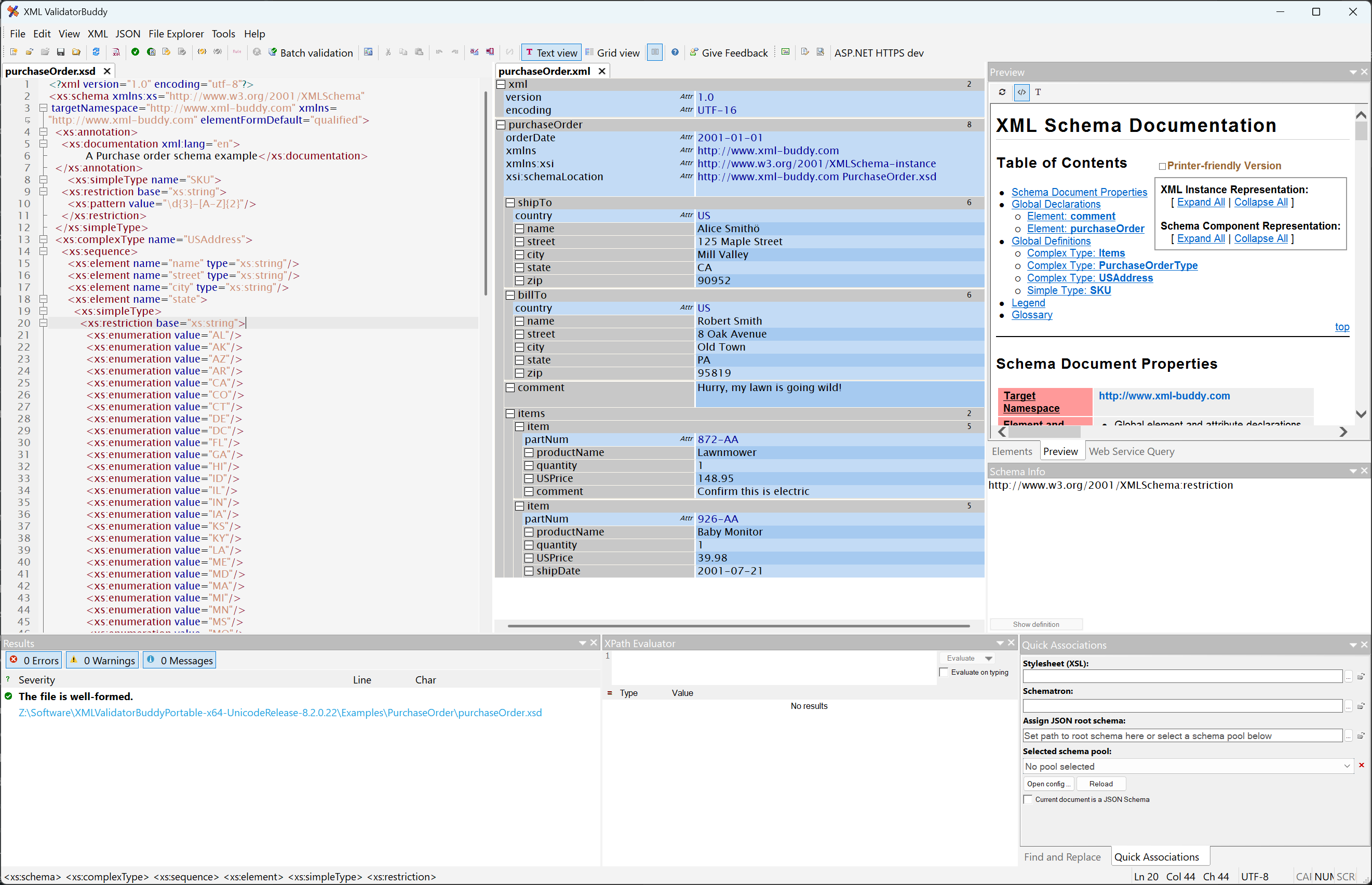Viewport: 1372px width, 885px height.
Task: Open the Preview panel dropdown arrow
Action: click(1353, 72)
